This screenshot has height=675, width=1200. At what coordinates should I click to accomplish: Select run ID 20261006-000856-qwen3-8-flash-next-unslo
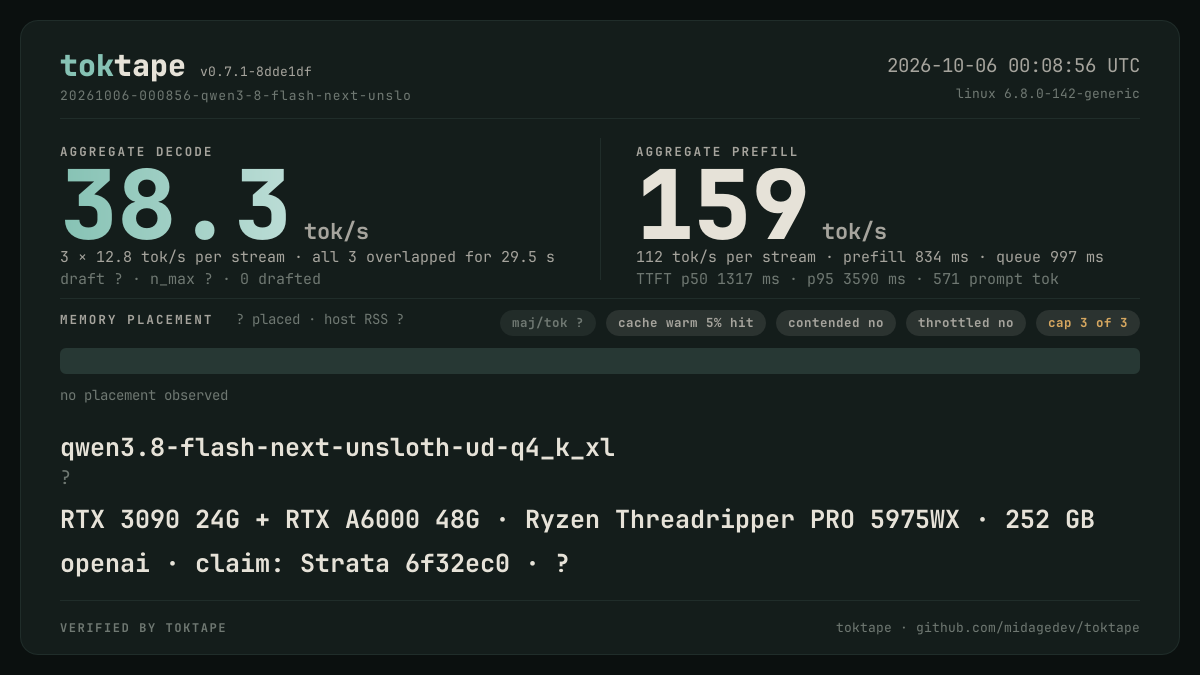[235, 96]
